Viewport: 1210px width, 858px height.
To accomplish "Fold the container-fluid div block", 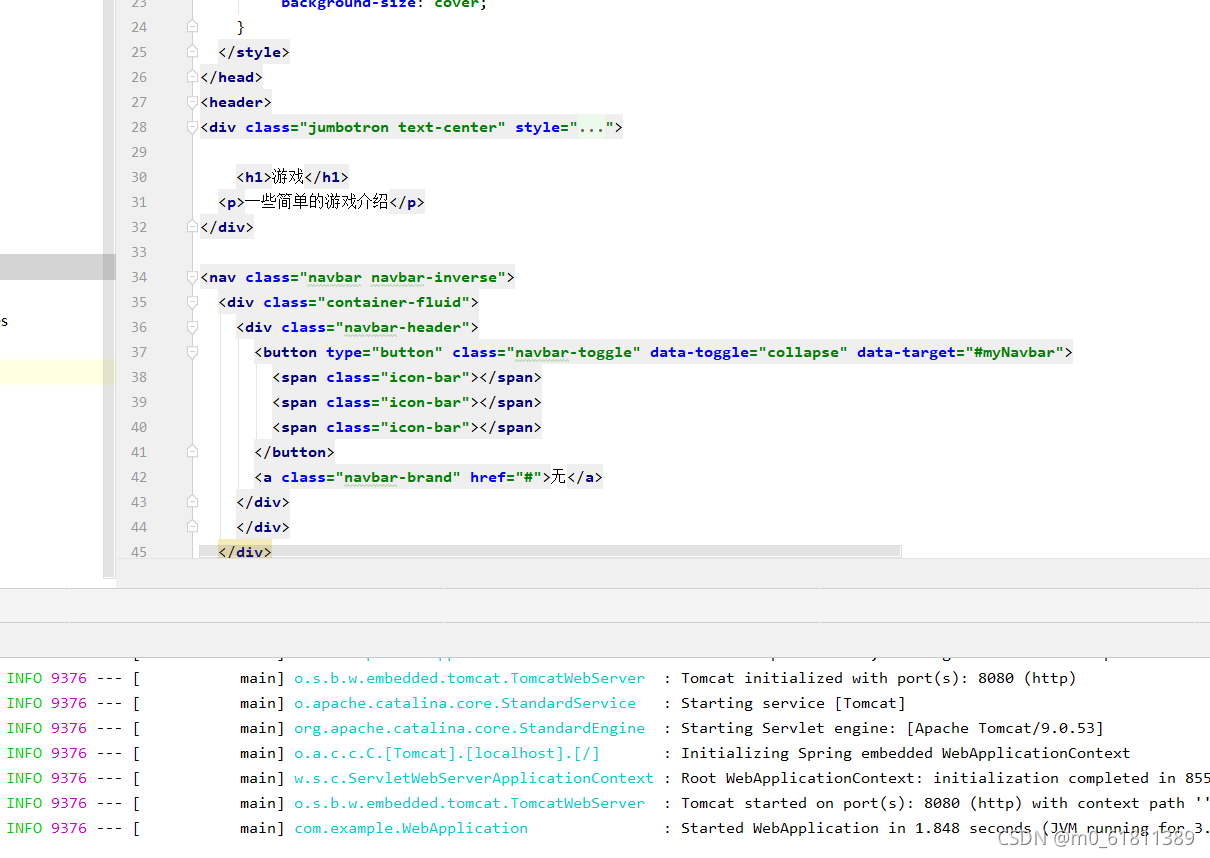I will pyautogui.click(x=192, y=302).
